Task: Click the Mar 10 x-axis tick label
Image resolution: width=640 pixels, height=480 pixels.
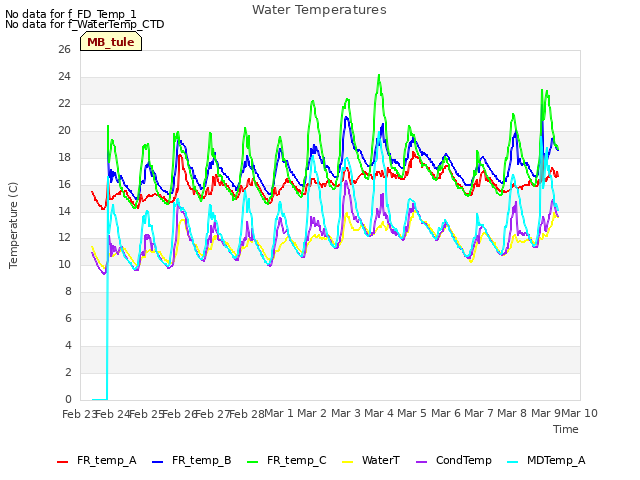Action: [580, 413]
